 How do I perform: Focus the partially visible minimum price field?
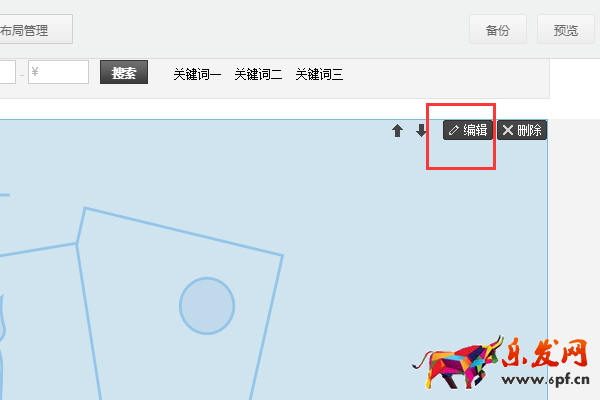8,72
